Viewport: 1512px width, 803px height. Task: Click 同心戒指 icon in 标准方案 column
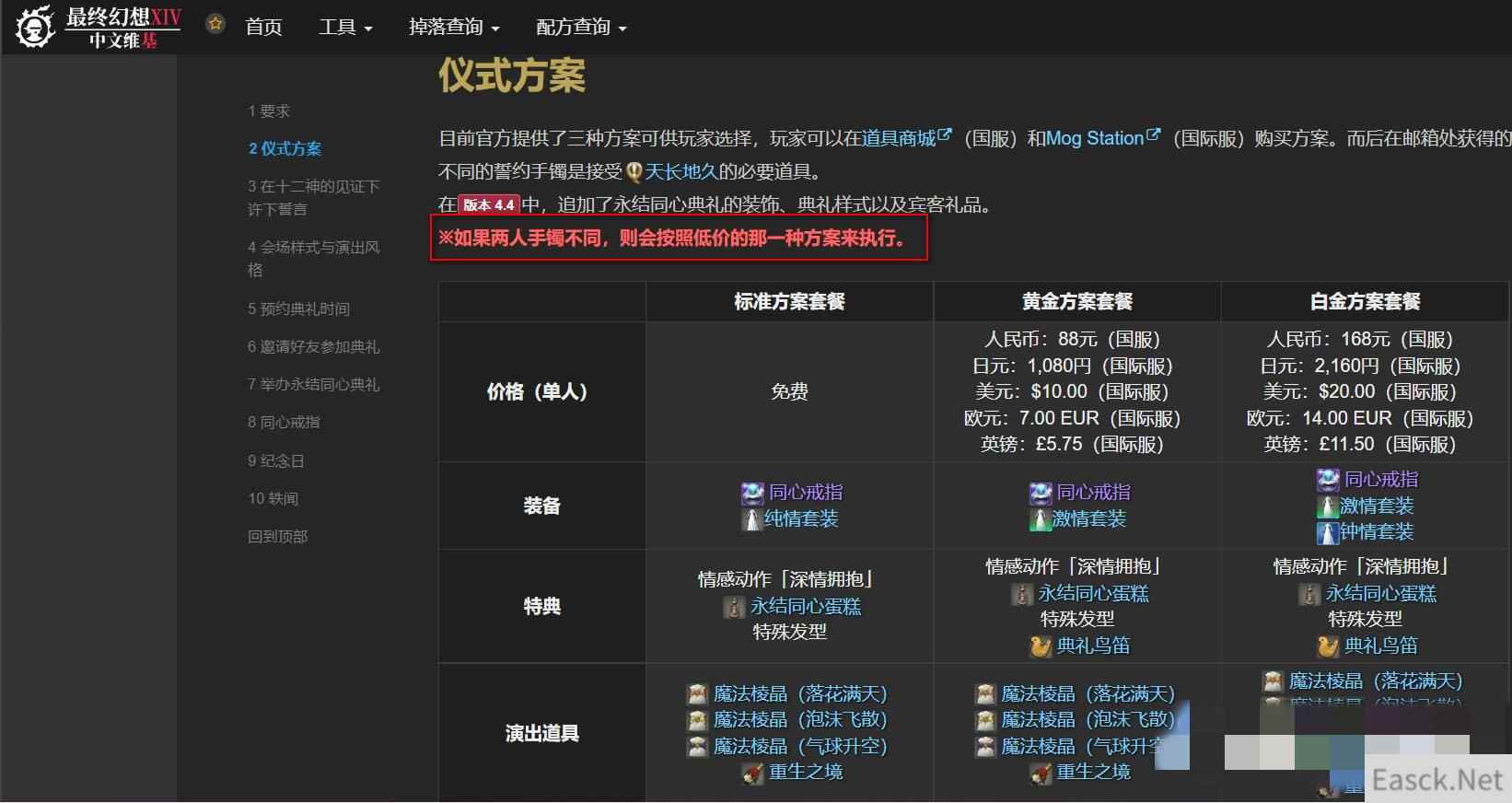pyautogui.click(x=752, y=493)
